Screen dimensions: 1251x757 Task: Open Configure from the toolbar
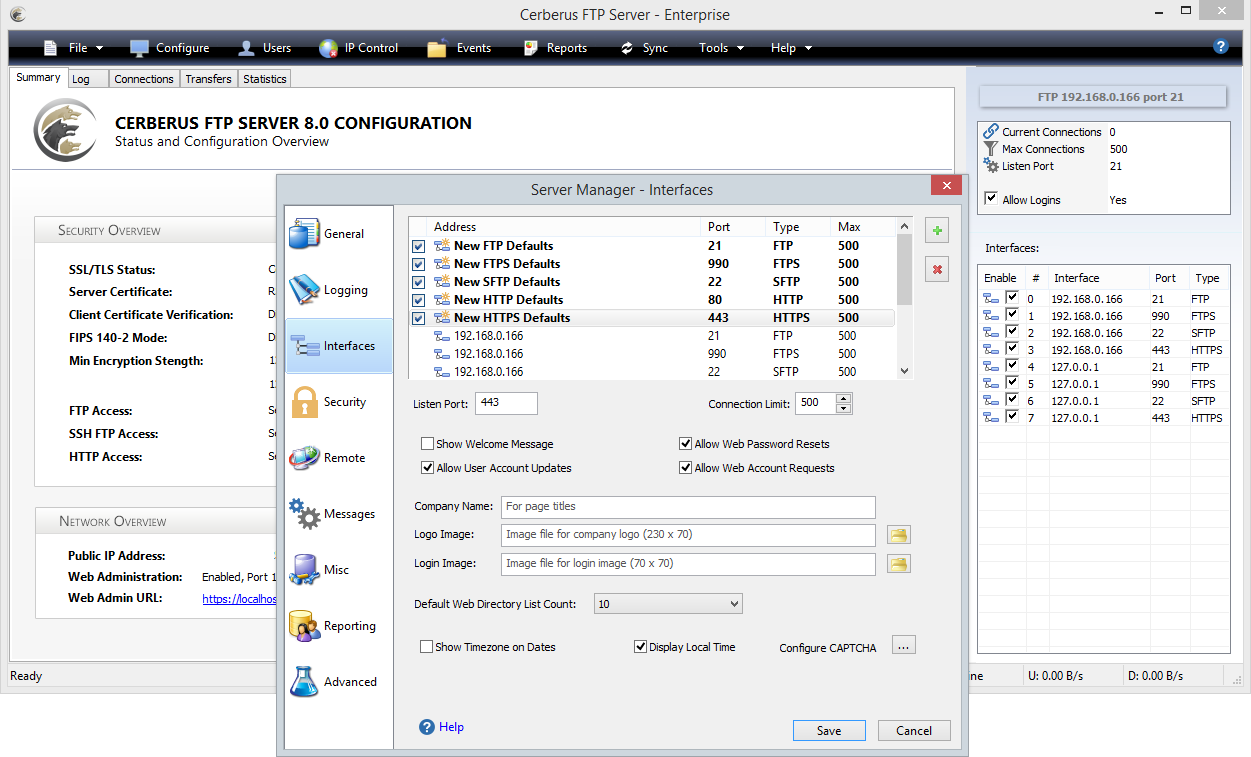169,48
